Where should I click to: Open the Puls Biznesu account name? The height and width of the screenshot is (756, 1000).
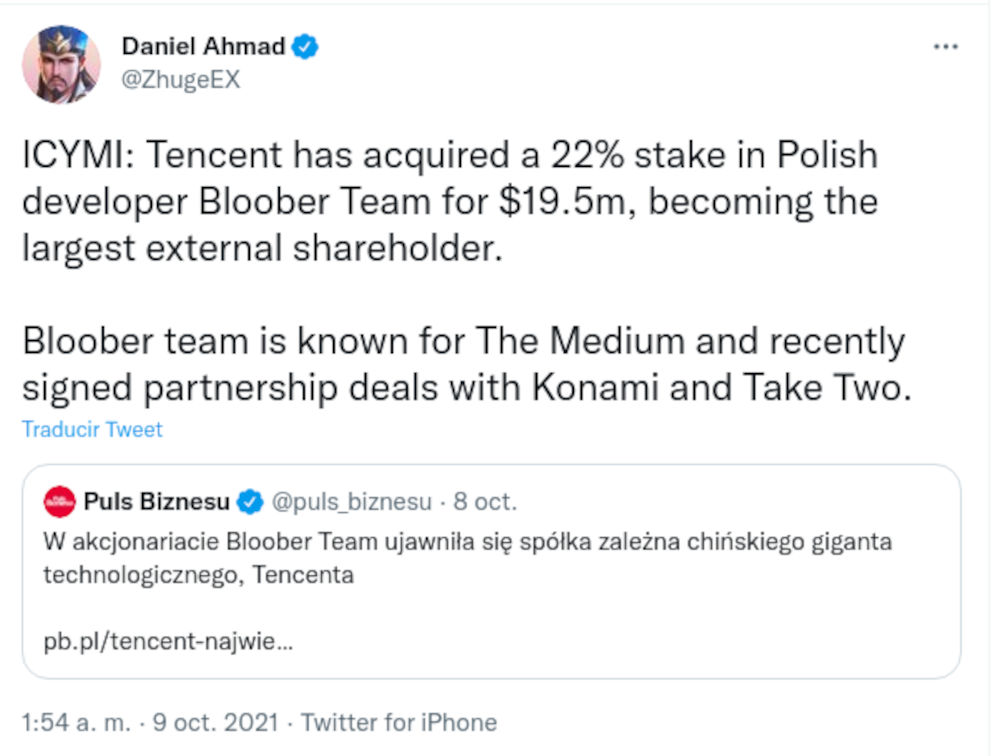[x=157, y=501]
